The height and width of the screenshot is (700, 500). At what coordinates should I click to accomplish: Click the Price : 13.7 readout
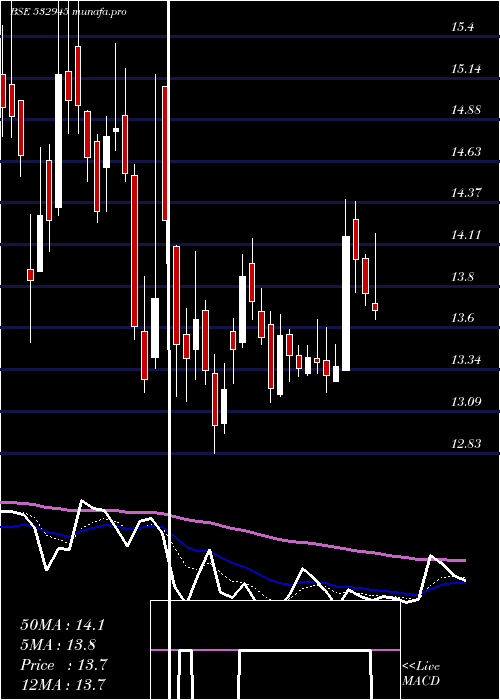(x=64, y=665)
